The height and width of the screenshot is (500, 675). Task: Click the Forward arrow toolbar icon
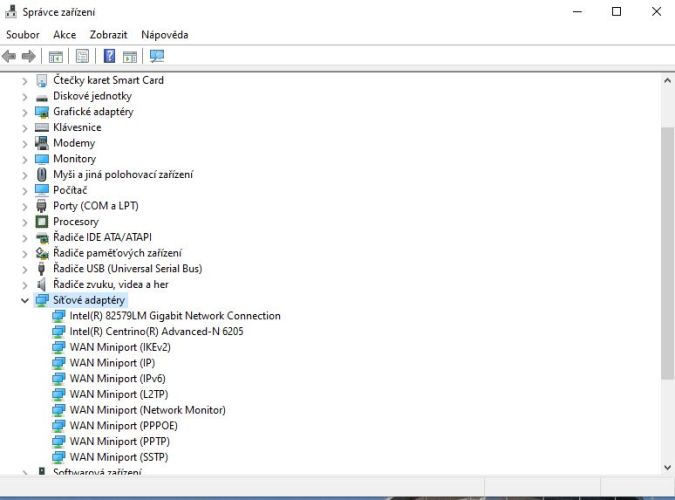coord(28,56)
